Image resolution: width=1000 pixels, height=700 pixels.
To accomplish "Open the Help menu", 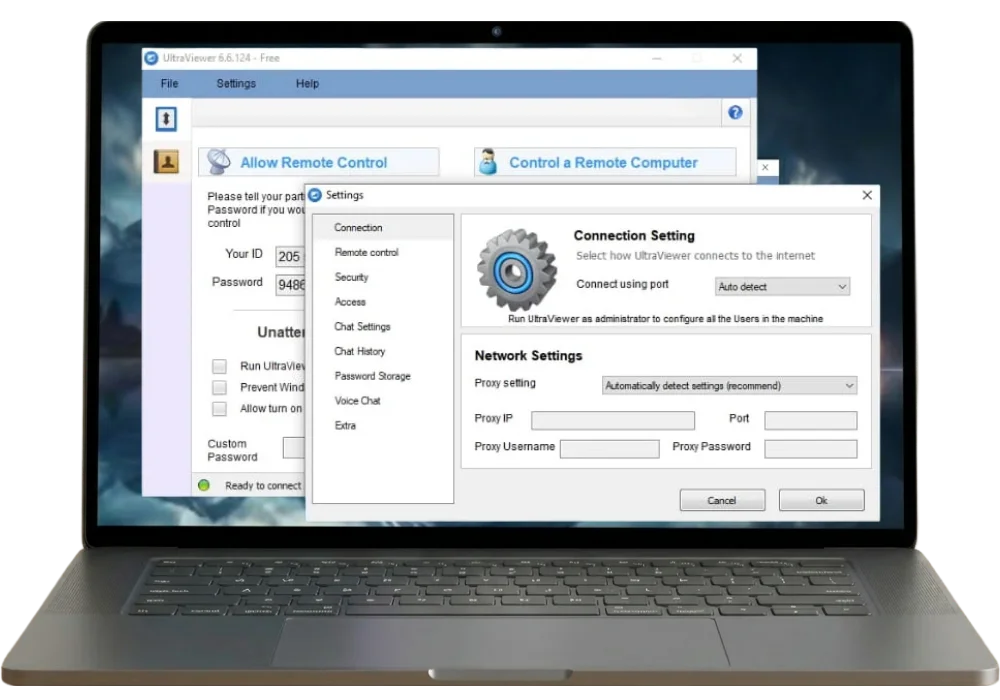I will [x=307, y=84].
